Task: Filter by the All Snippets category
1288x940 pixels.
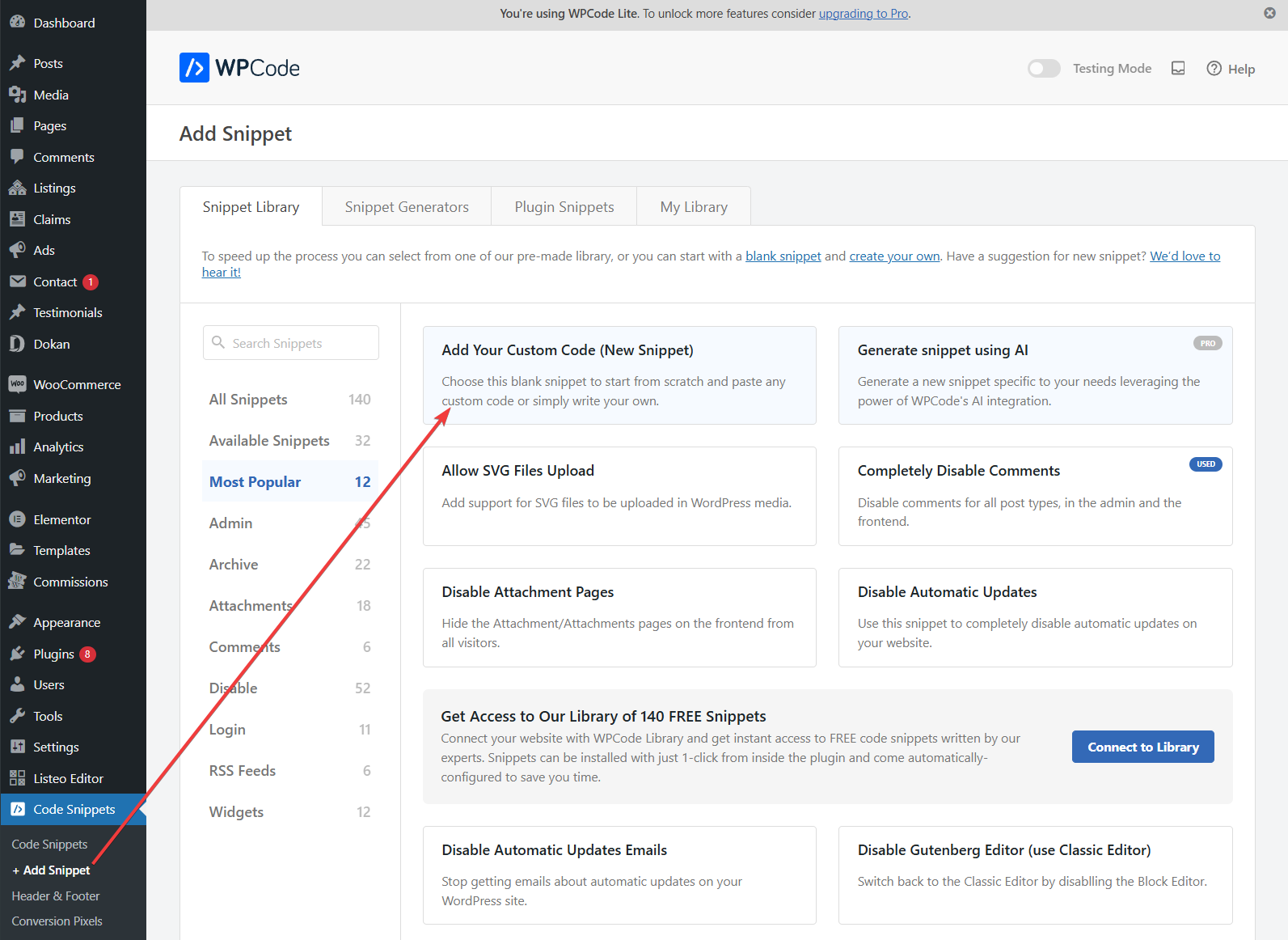Action: click(x=248, y=400)
